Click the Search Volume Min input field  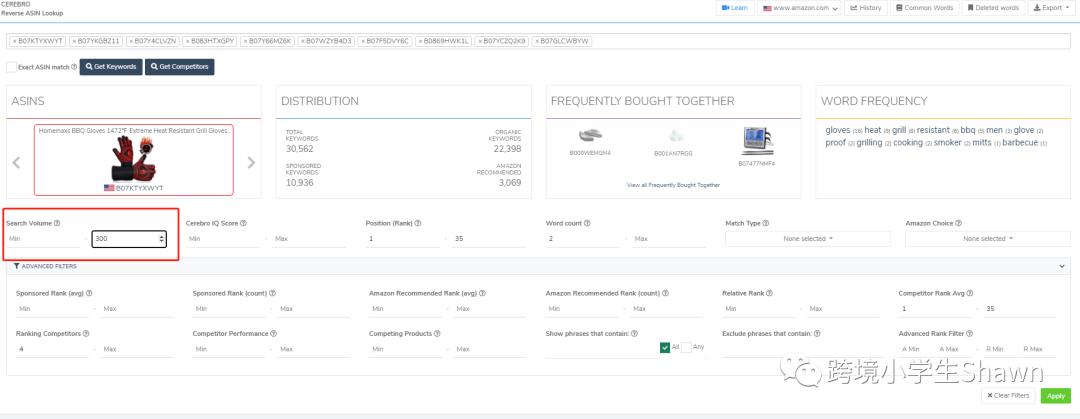point(44,239)
